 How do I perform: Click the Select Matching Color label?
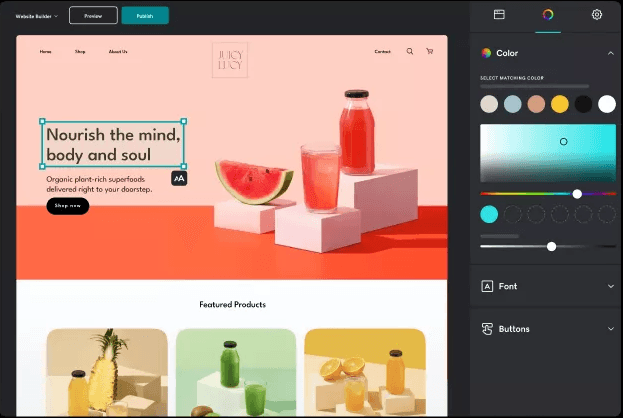tap(512, 78)
